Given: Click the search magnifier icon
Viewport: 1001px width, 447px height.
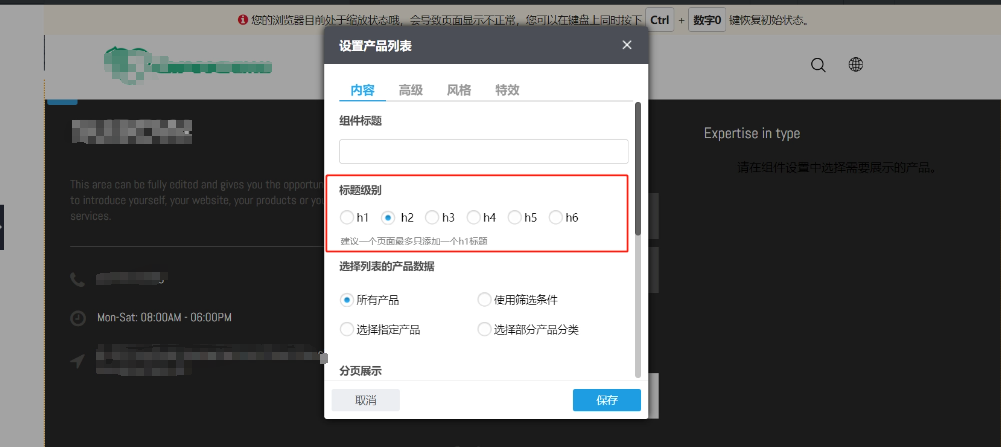Looking at the screenshot, I should pos(818,65).
